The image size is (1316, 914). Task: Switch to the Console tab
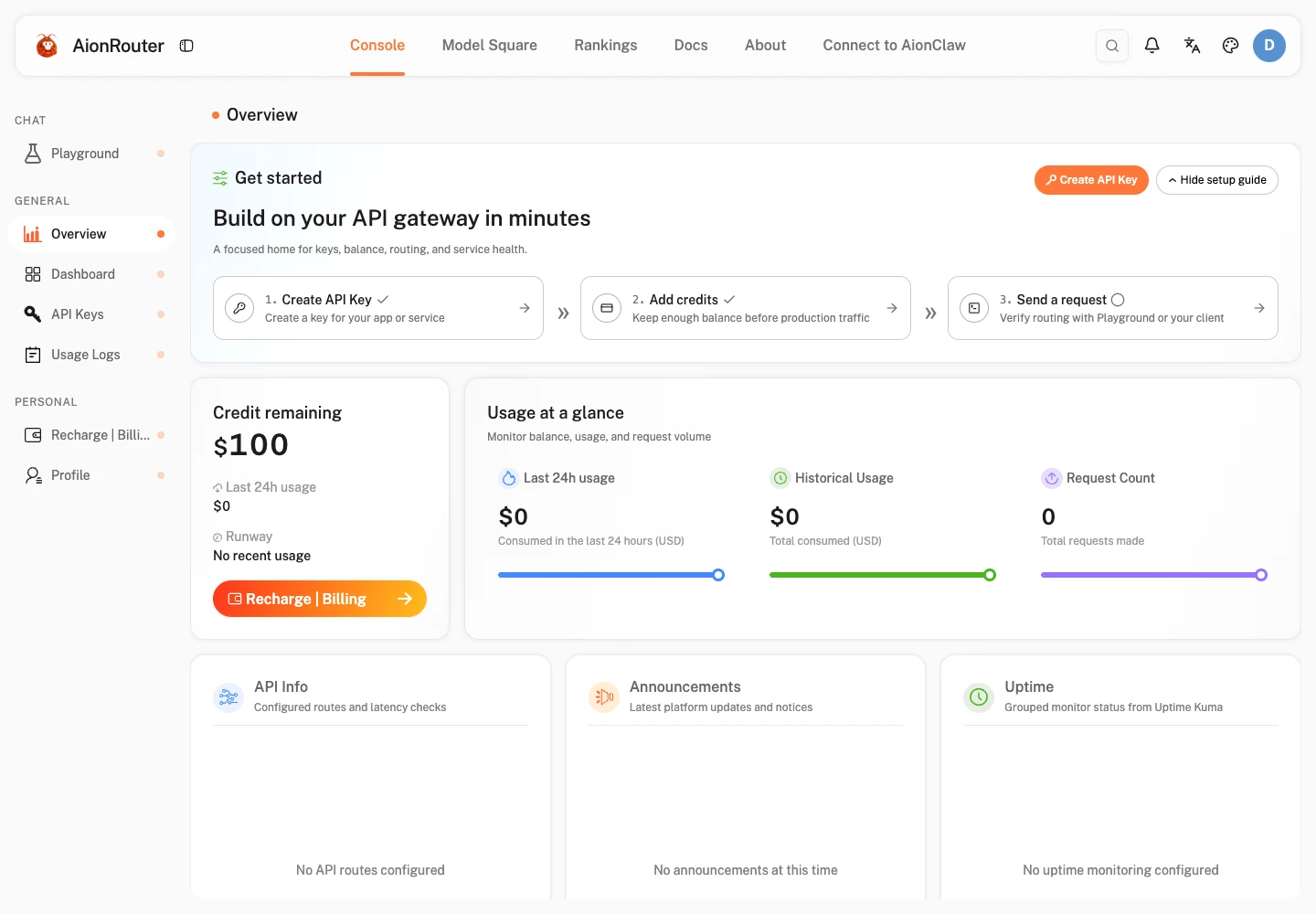coord(377,46)
